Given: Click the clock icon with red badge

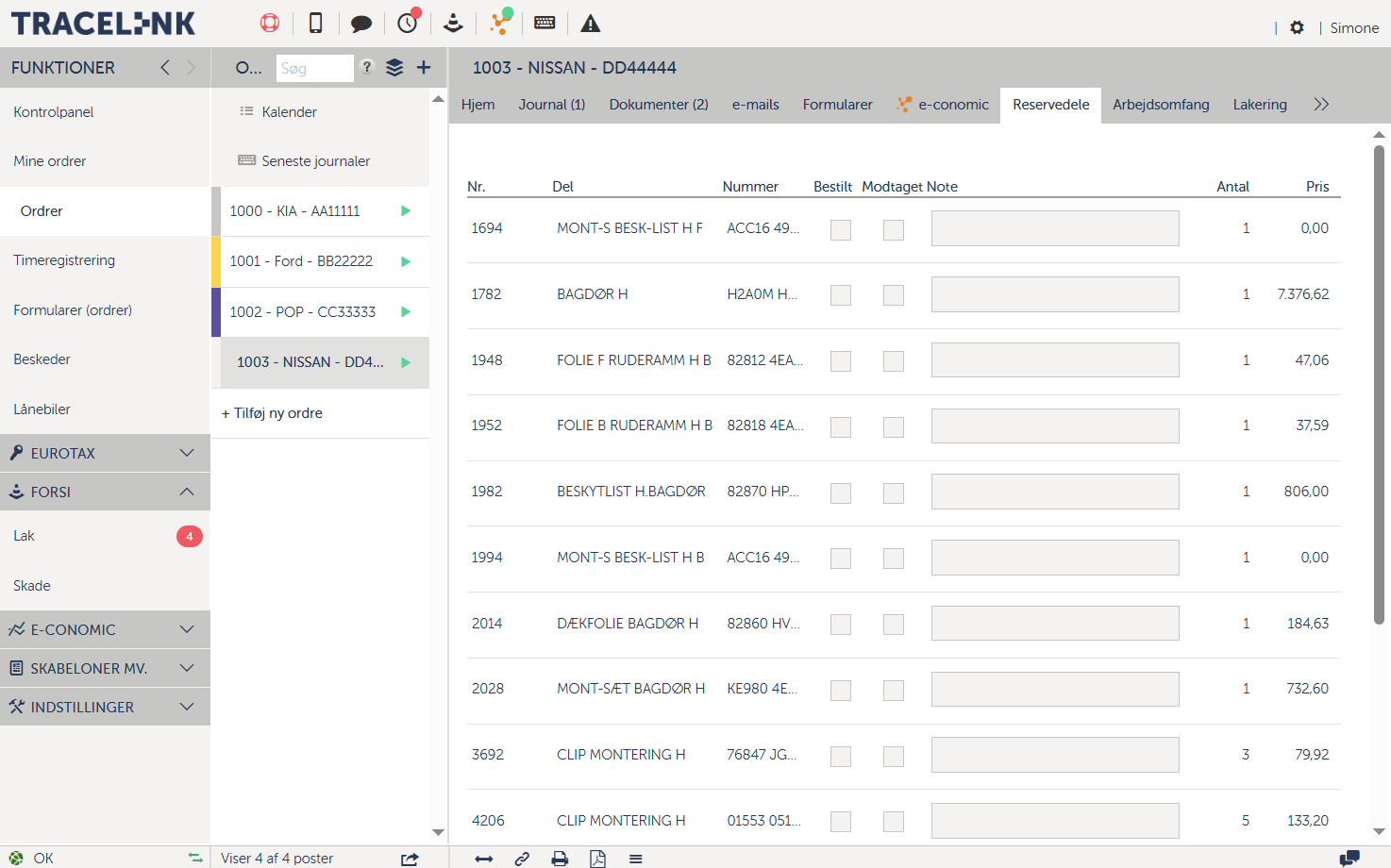Looking at the screenshot, I should 408,24.
